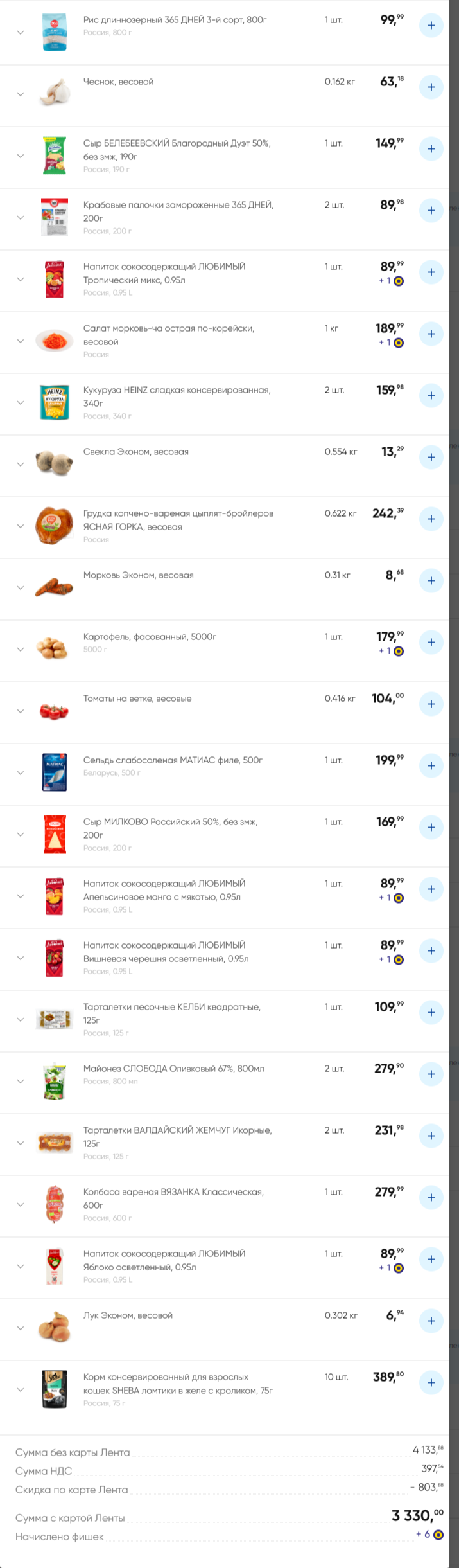This screenshot has width=459, height=1568.
Task: Click the Морковь Эконом product thumbnail
Action: click(55, 586)
